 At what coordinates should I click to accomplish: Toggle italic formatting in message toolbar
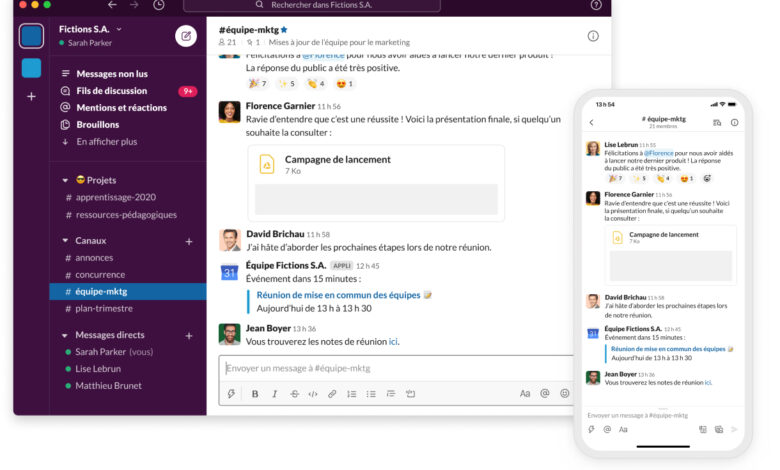(274, 394)
